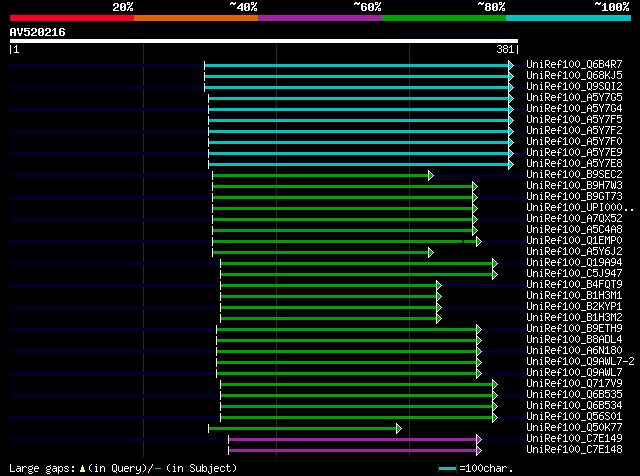The width and height of the screenshot is (640, 476).
Task: Select the UniRef100_A5Y7E9 label
Action: click(574, 153)
